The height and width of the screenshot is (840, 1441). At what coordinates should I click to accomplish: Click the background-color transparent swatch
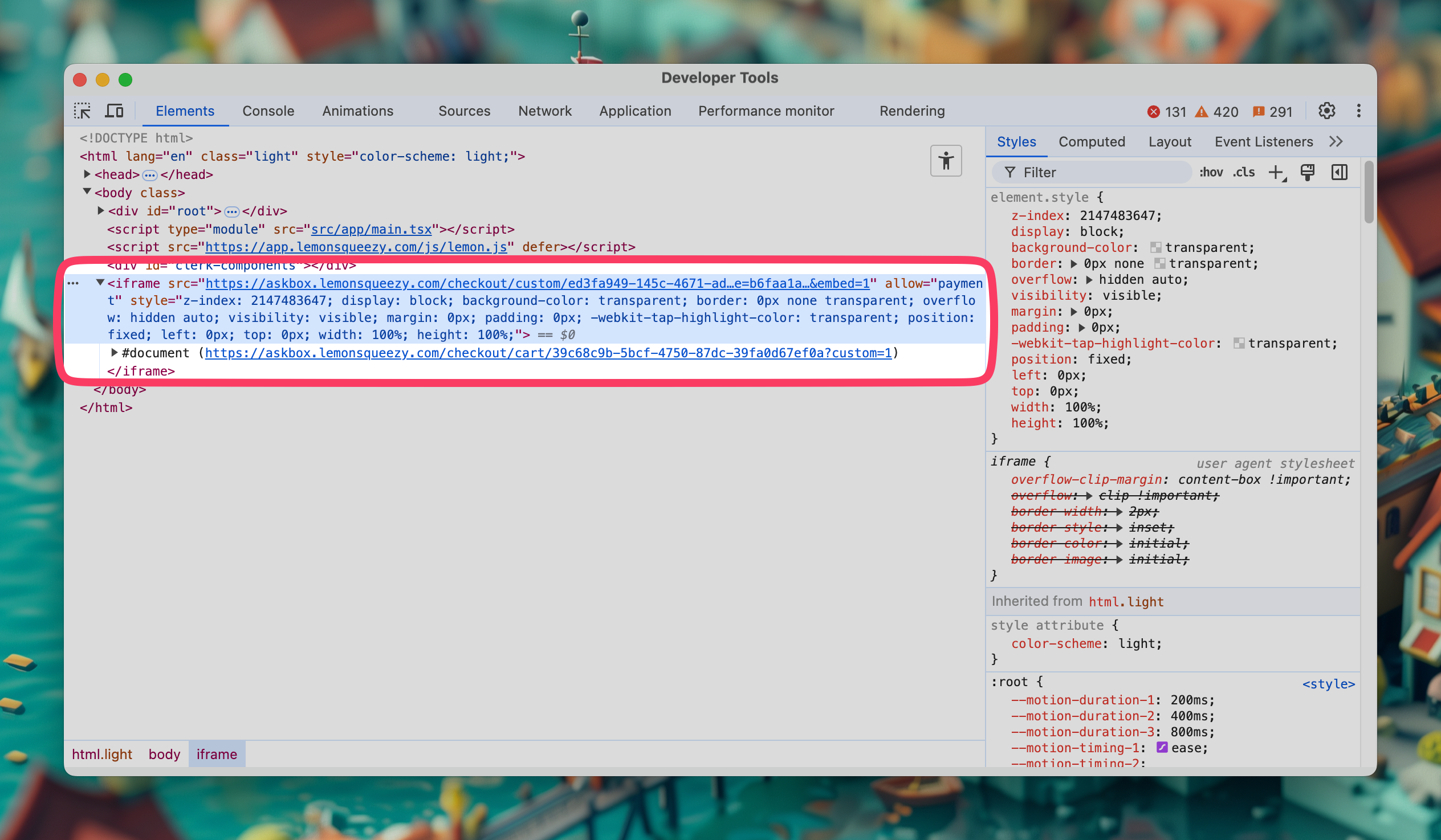pos(1155,247)
